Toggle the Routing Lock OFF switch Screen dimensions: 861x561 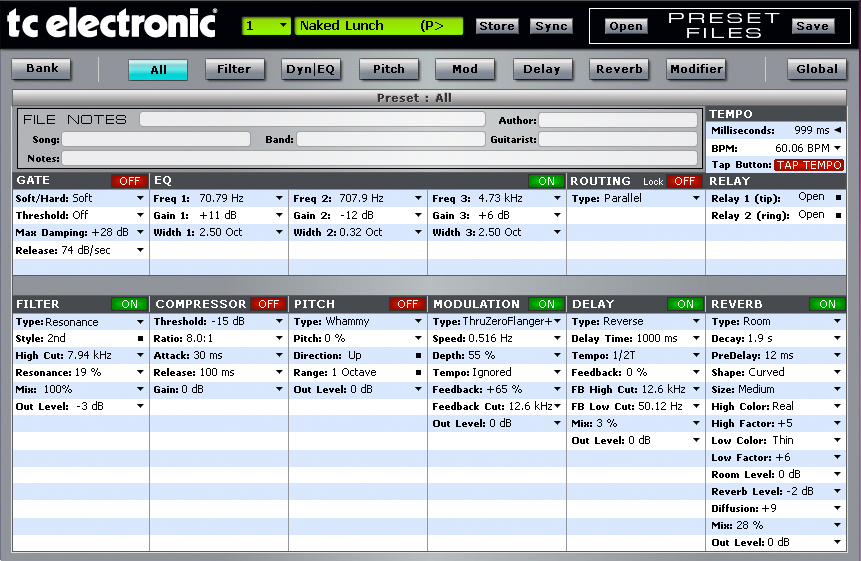coord(685,181)
